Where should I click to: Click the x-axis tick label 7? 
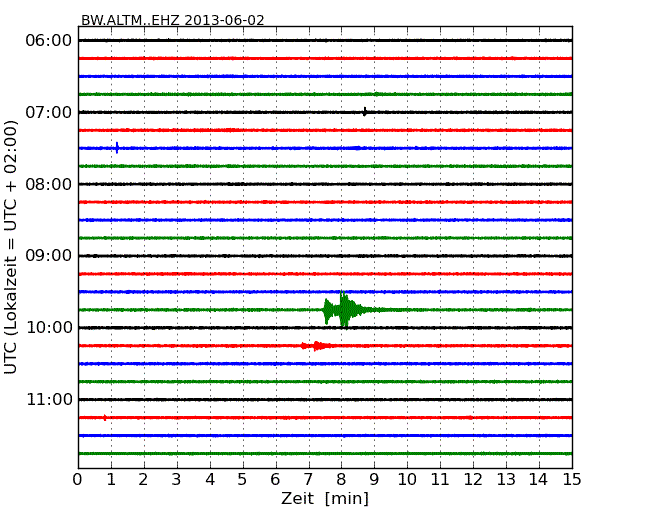(308, 480)
